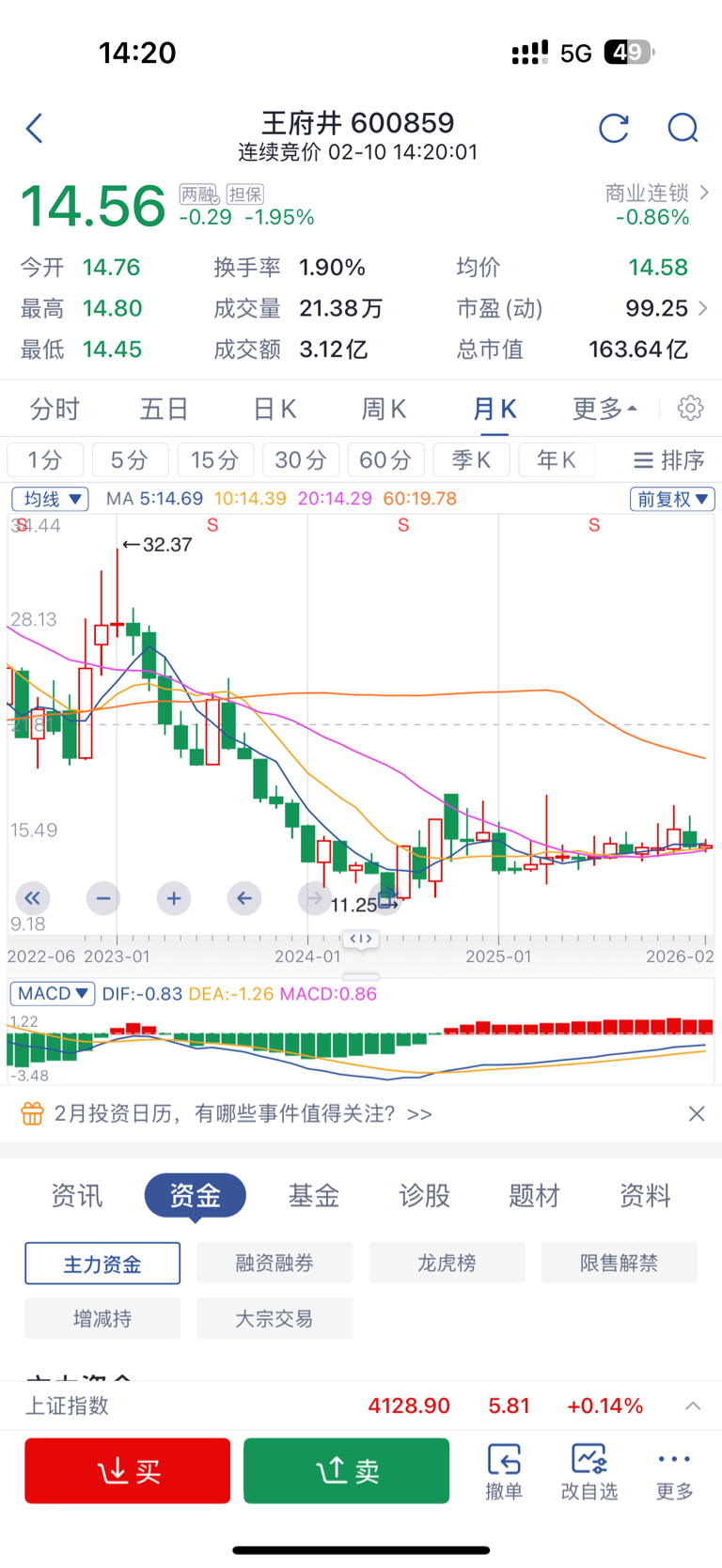
Task: Tap the current price 14.56
Action: click(x=93, y=206)
